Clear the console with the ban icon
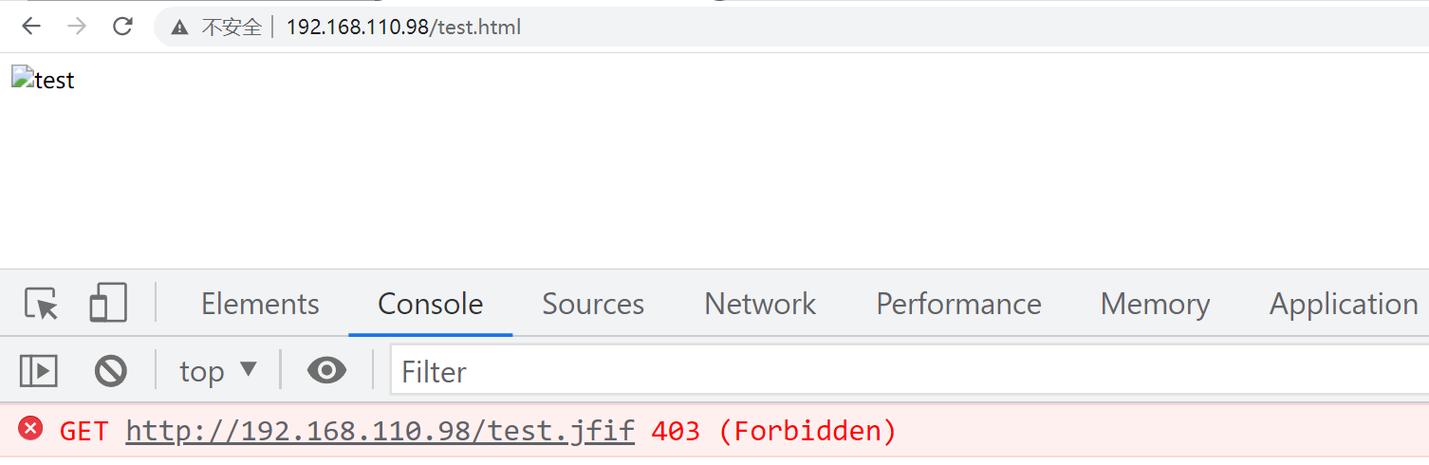 pyautogui.click(x=111, y=371)
